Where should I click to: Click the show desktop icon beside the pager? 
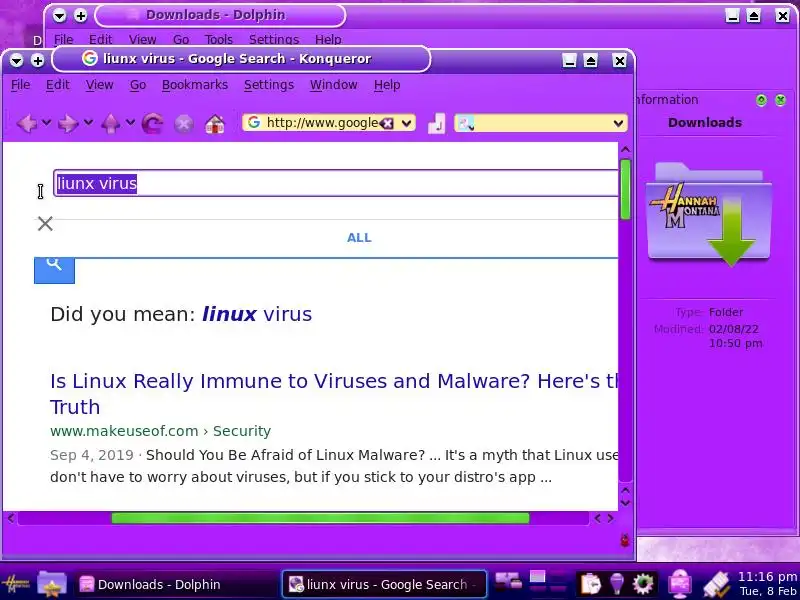[509, 581]
